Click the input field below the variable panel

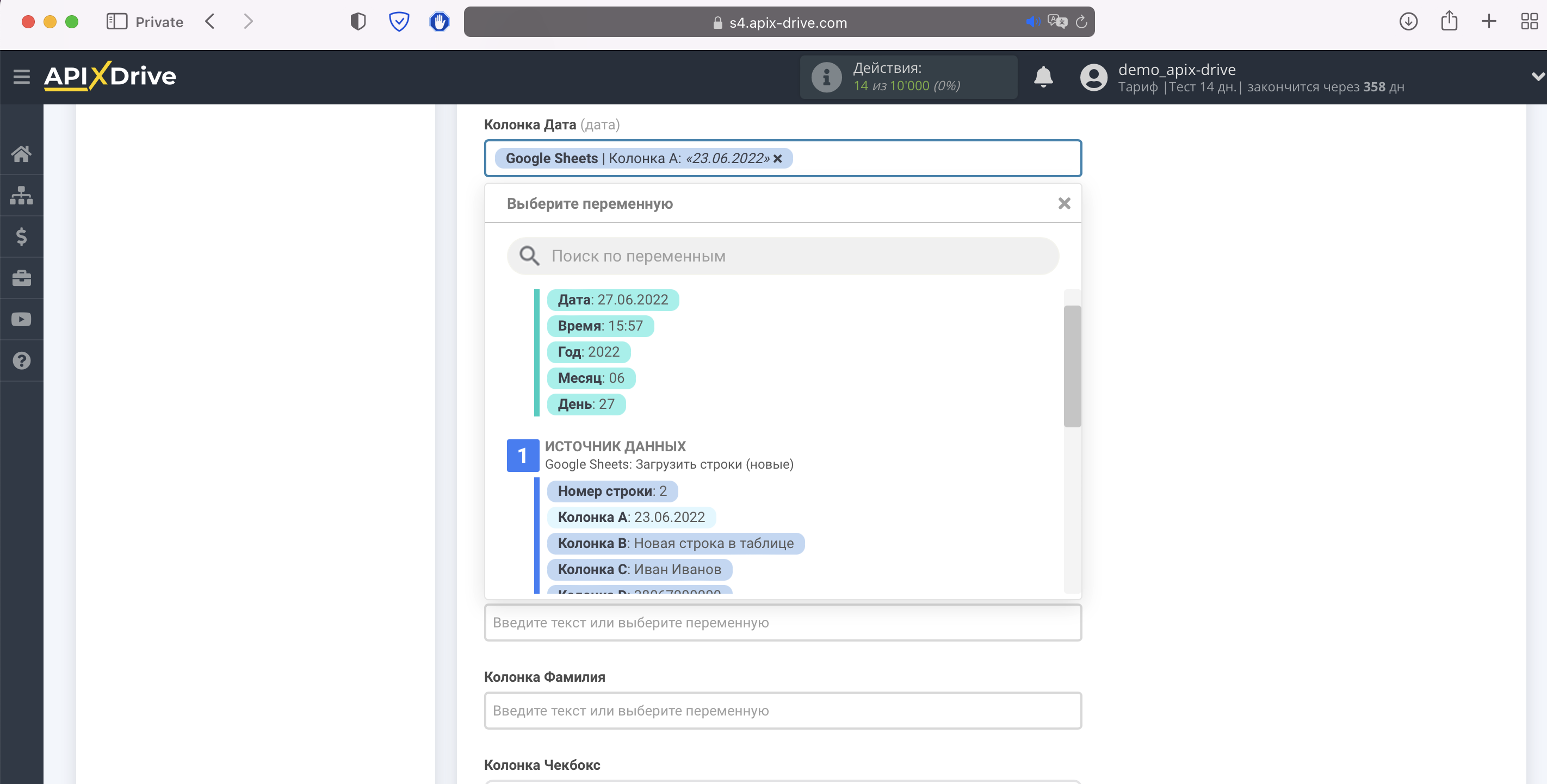(783, 623)
